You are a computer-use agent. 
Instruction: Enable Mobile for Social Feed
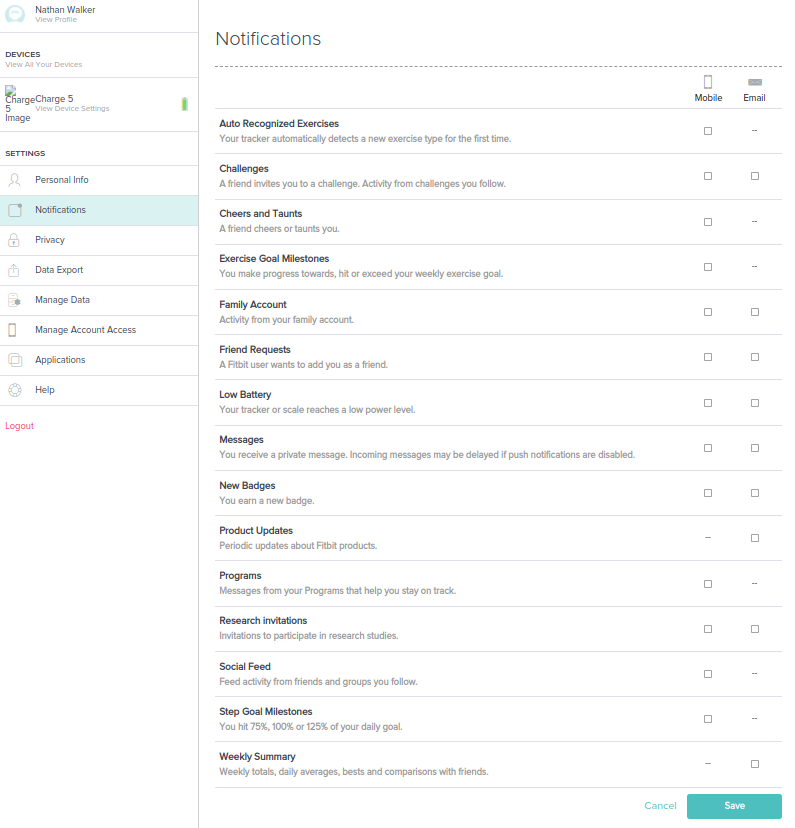coord(708,674)
